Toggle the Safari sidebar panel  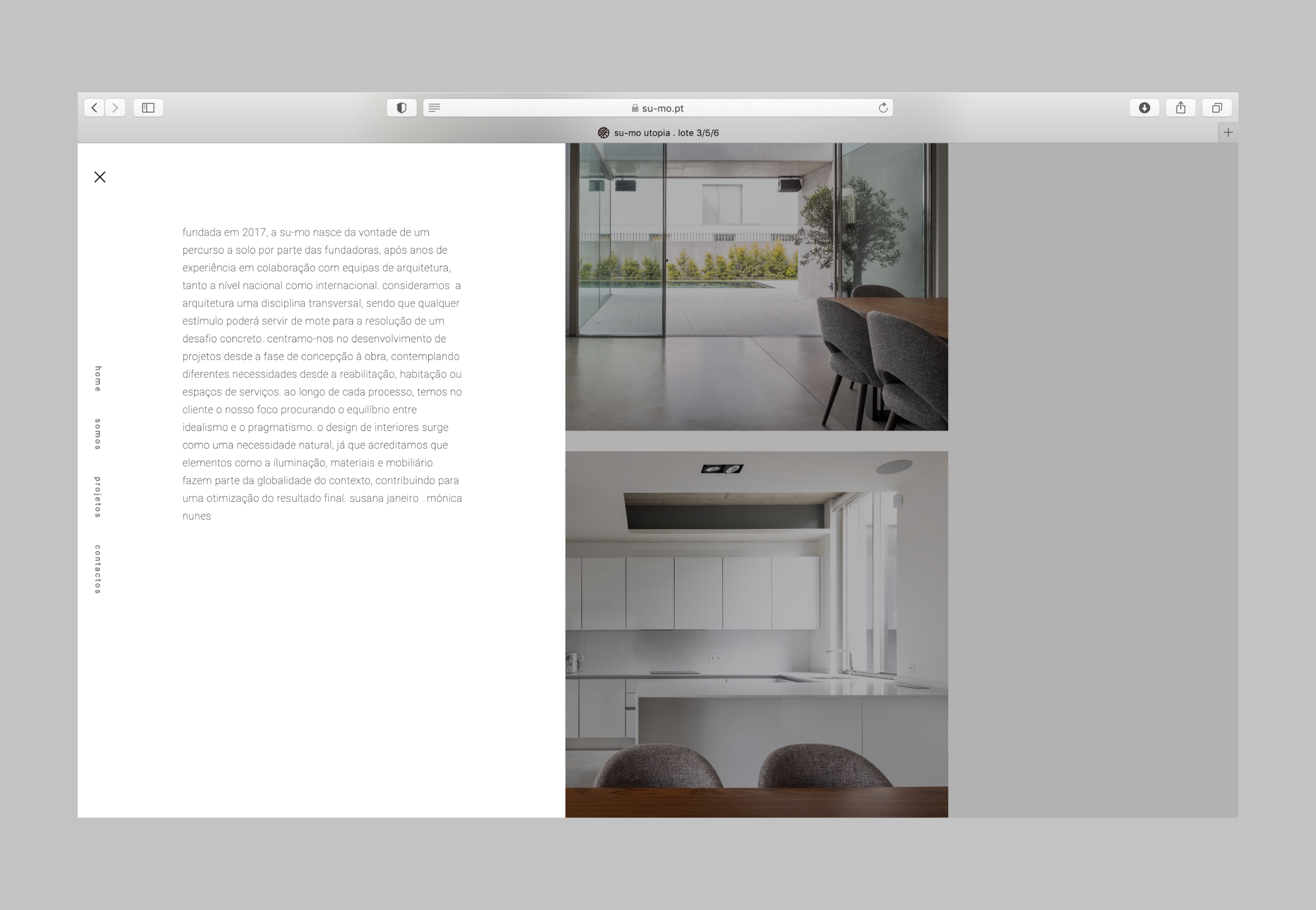point(148,108)
